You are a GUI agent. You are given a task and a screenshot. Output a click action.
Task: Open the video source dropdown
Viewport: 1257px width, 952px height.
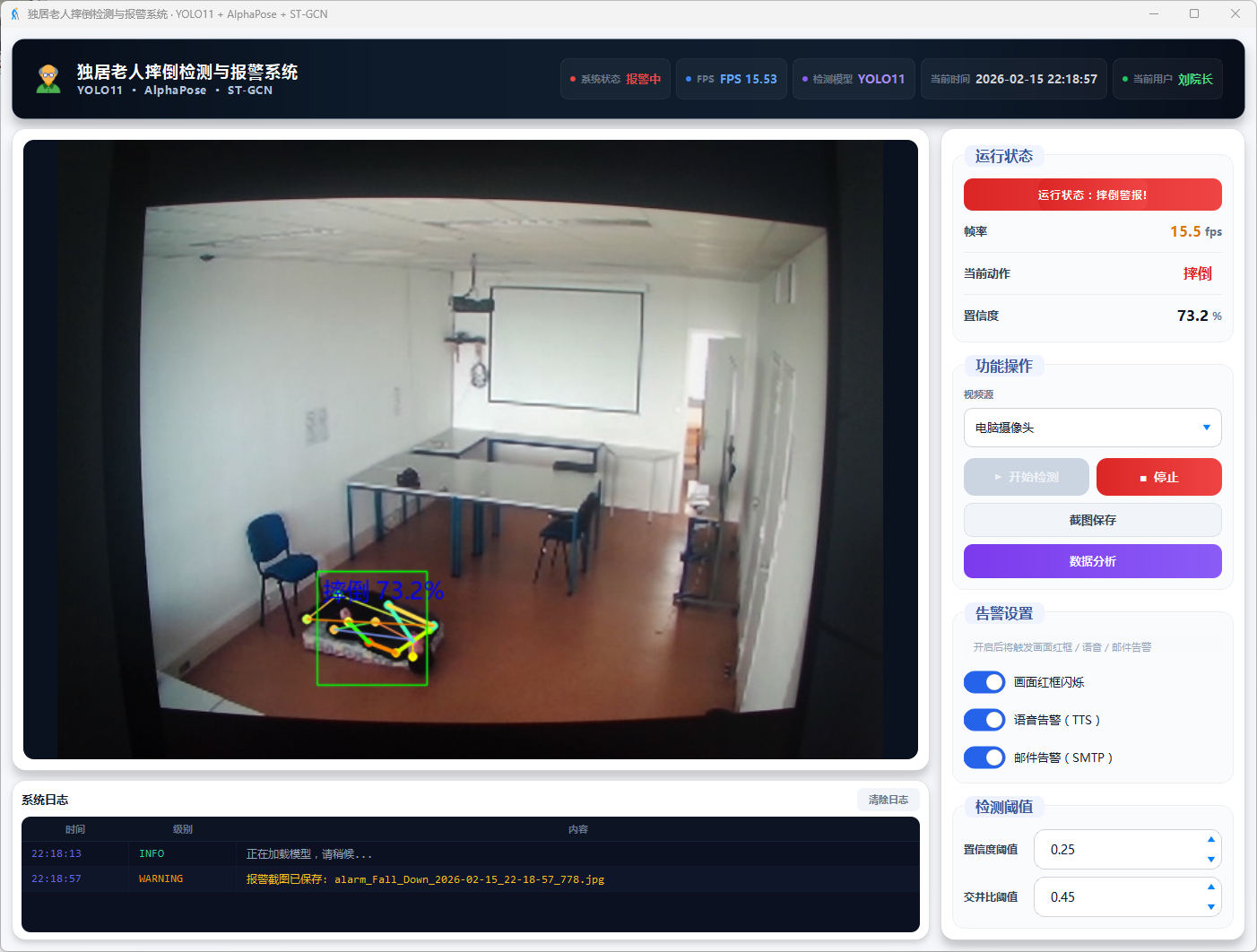pos(1092,428)
